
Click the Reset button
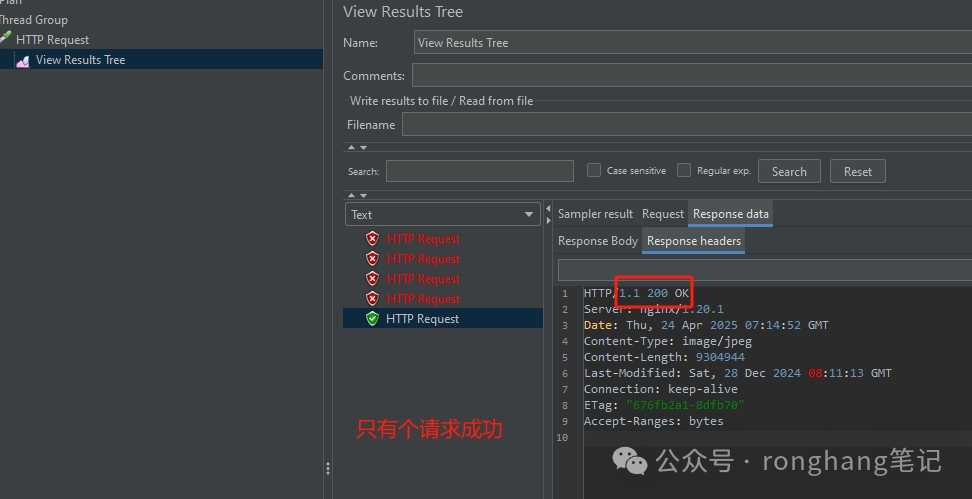coord(857,172)
